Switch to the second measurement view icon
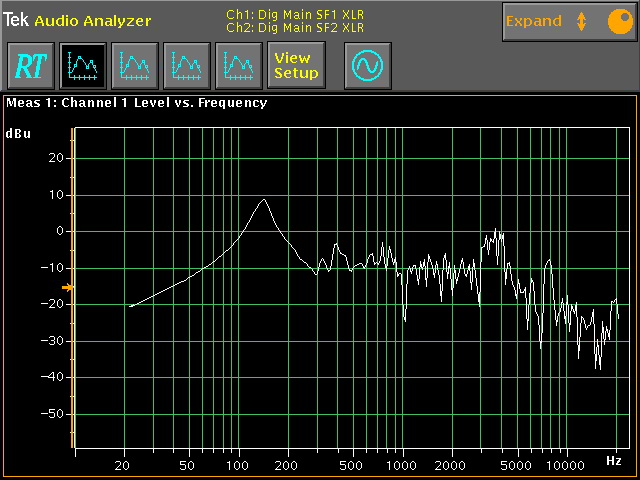The width and height of the screenshot is (640, 480). (x=134, y=66)
